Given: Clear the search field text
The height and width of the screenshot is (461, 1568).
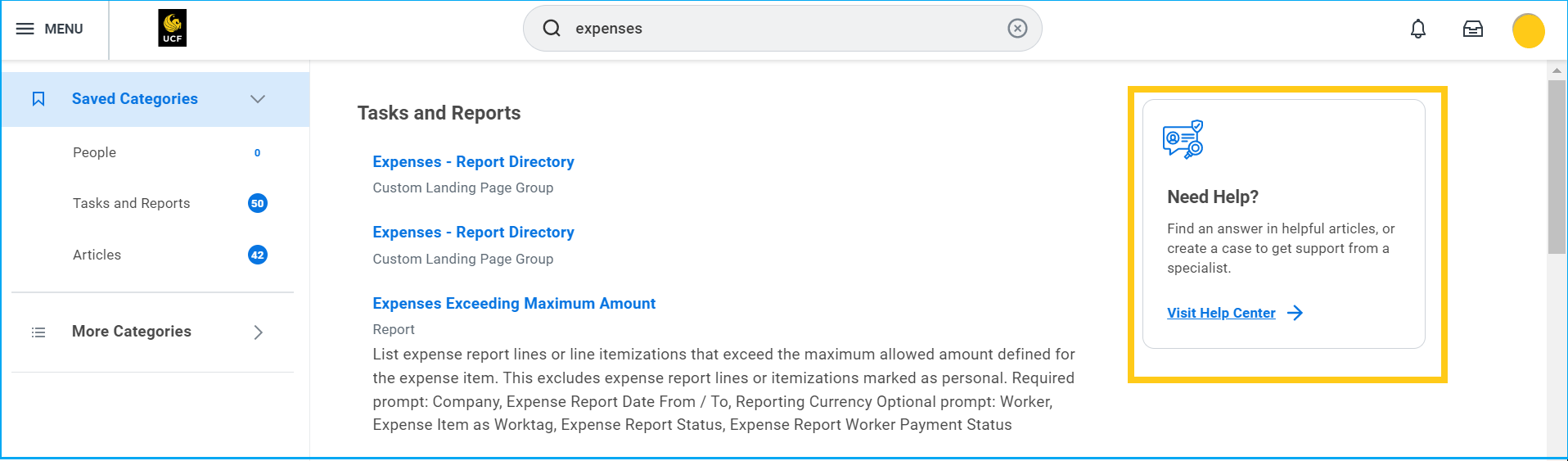Looking at the screenshot, I should (1016, 29).
